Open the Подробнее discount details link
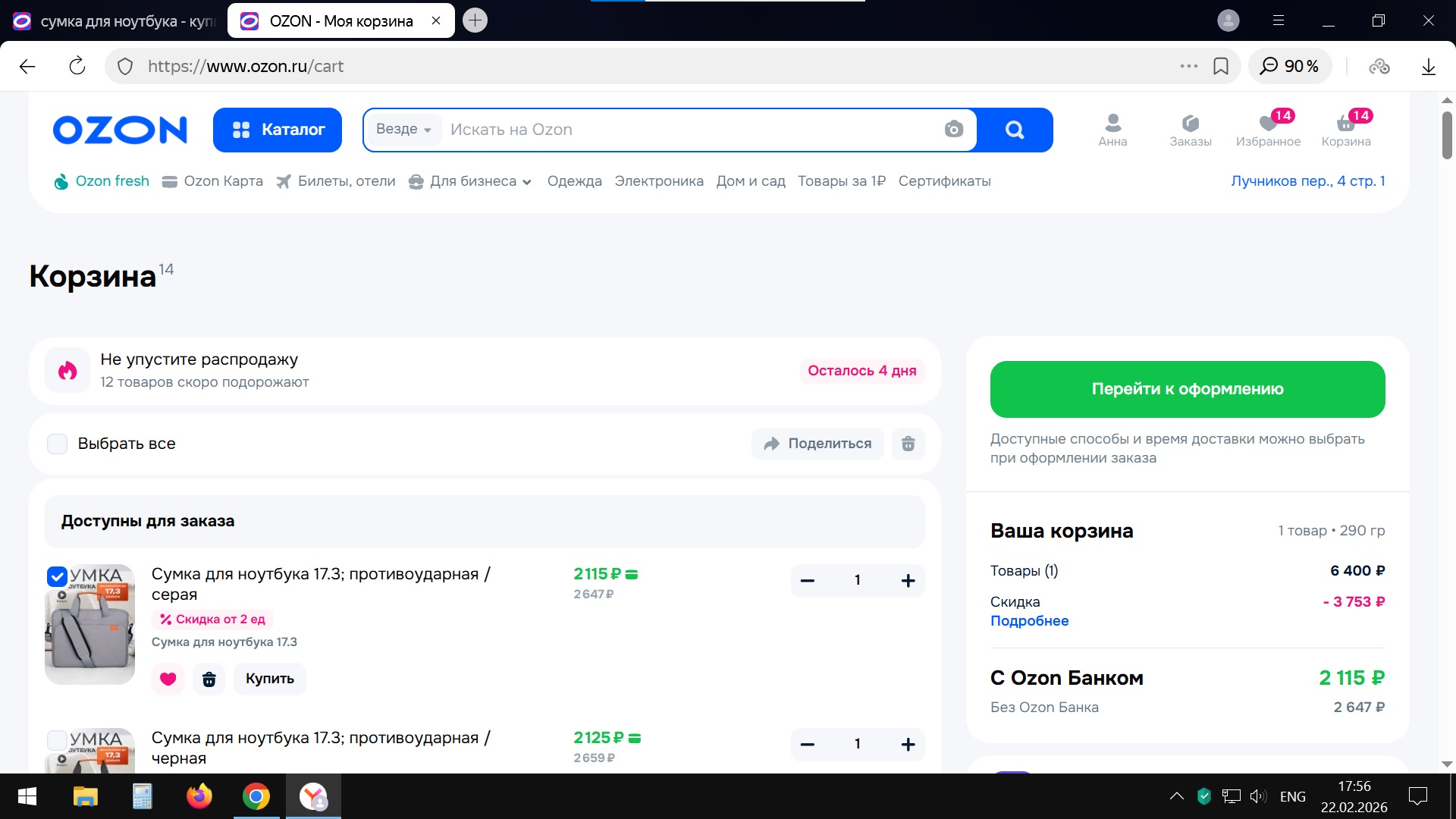This screenshot has height=819, width=1456. [1029, 621]
